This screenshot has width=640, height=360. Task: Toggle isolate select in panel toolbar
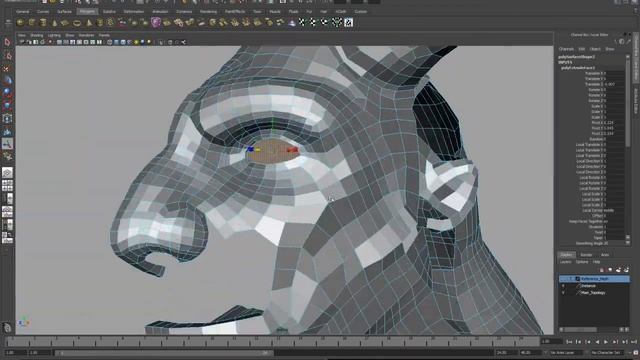pyautogui.click(x=161, y=42)
